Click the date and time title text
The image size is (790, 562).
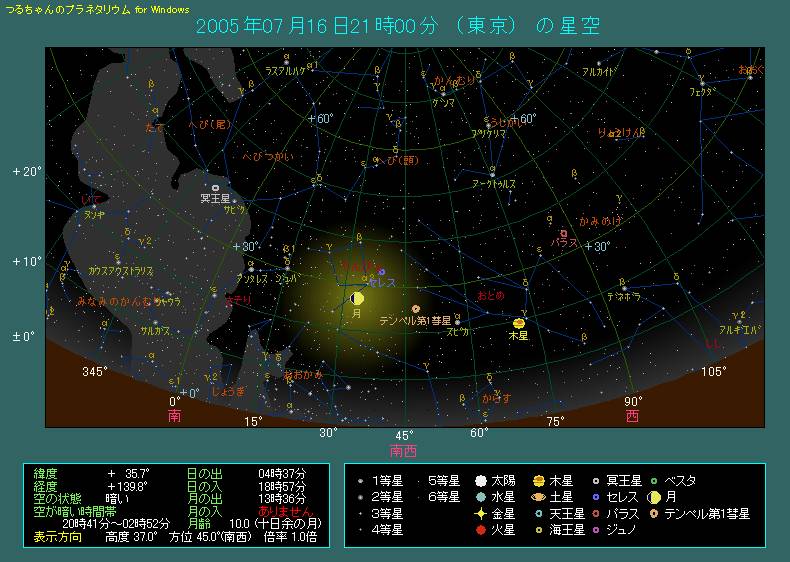coord(399,25)
